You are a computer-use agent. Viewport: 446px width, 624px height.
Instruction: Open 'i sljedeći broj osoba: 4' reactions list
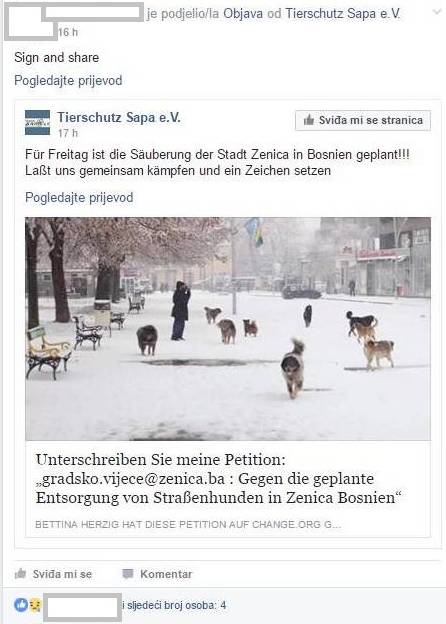(174, 605)
